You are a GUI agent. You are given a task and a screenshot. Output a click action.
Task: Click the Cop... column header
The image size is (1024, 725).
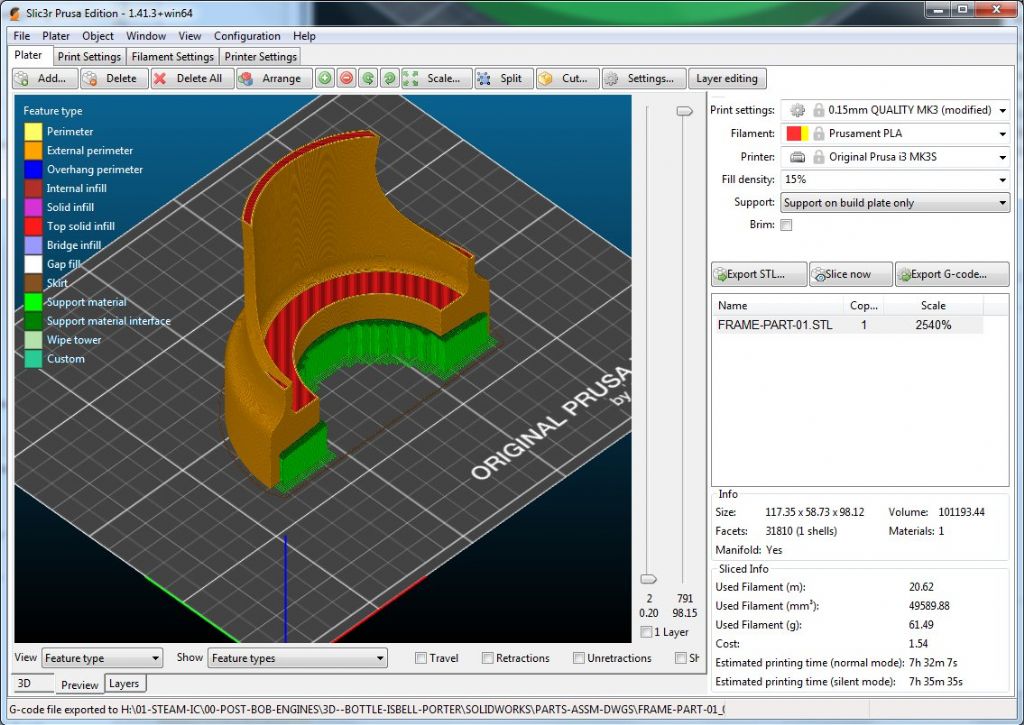863,305
